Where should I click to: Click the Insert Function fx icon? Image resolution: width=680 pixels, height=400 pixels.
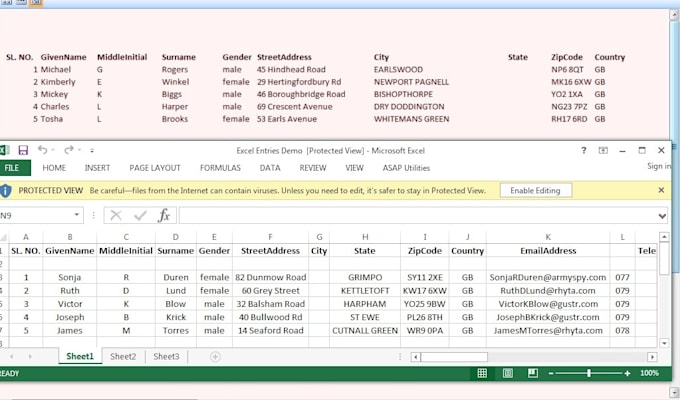pos(164,215)
